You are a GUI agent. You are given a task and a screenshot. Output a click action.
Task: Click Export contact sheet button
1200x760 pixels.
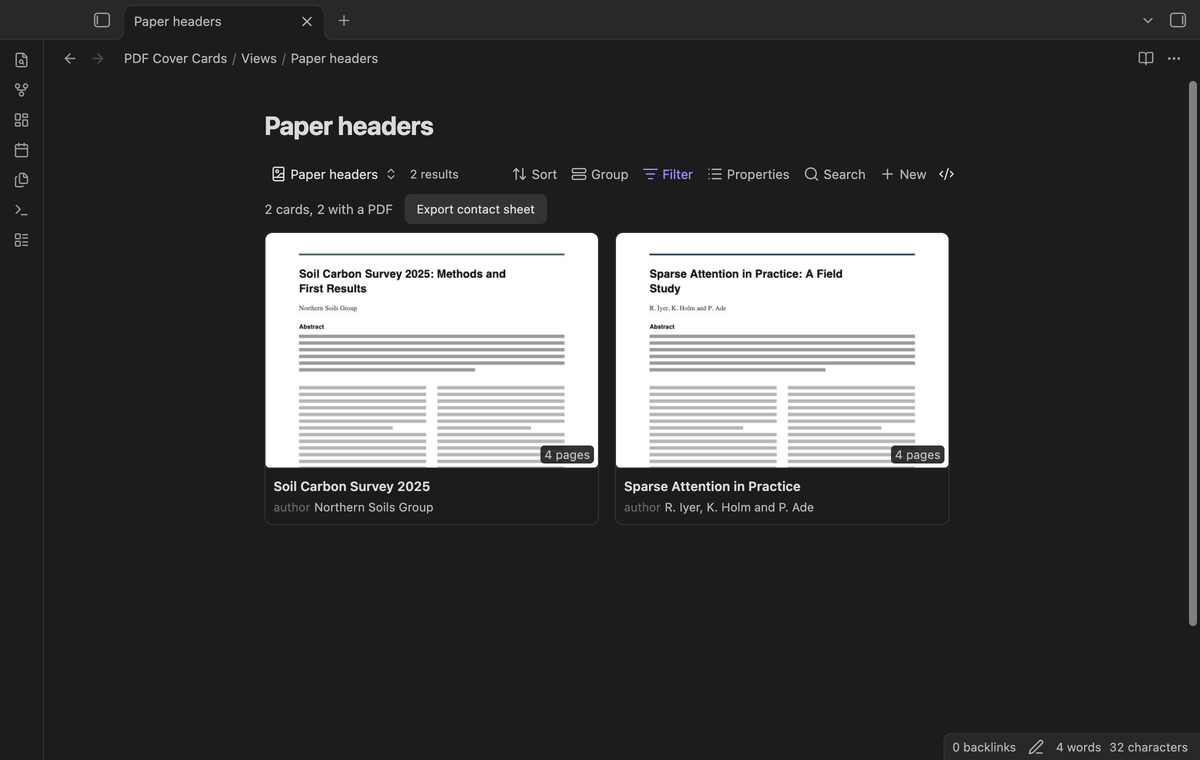476,209
